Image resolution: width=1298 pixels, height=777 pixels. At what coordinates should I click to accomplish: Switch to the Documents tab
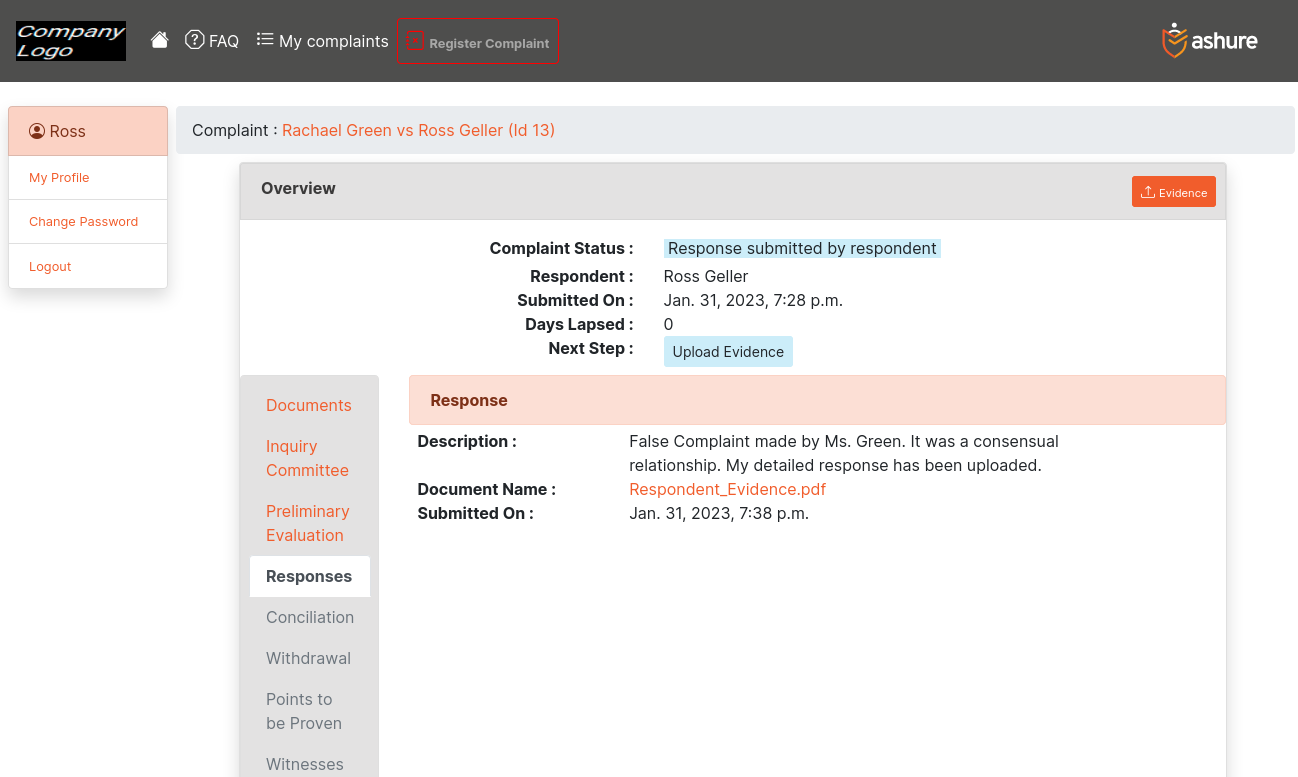click(x=309, y=405)
